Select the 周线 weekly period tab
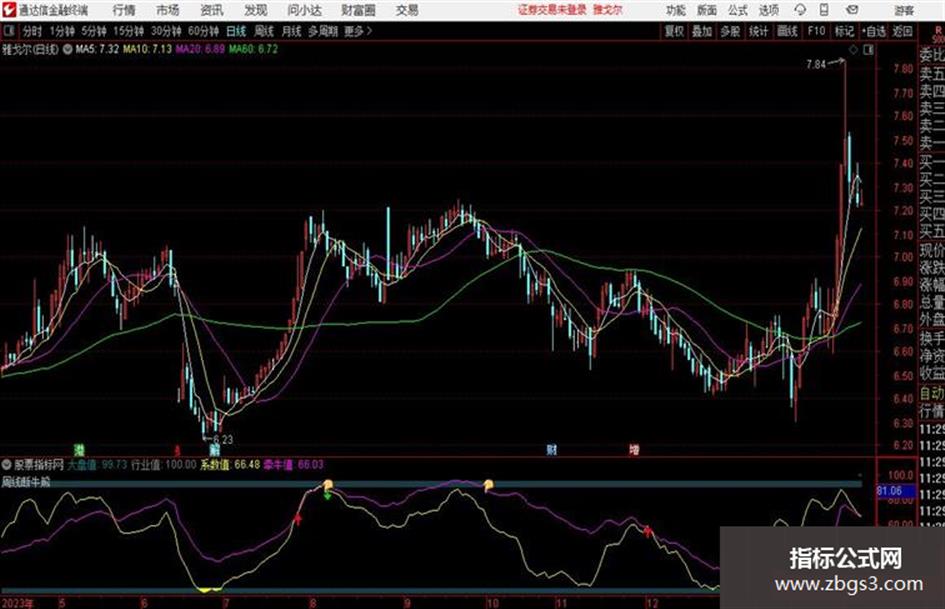 click(263, 31)
